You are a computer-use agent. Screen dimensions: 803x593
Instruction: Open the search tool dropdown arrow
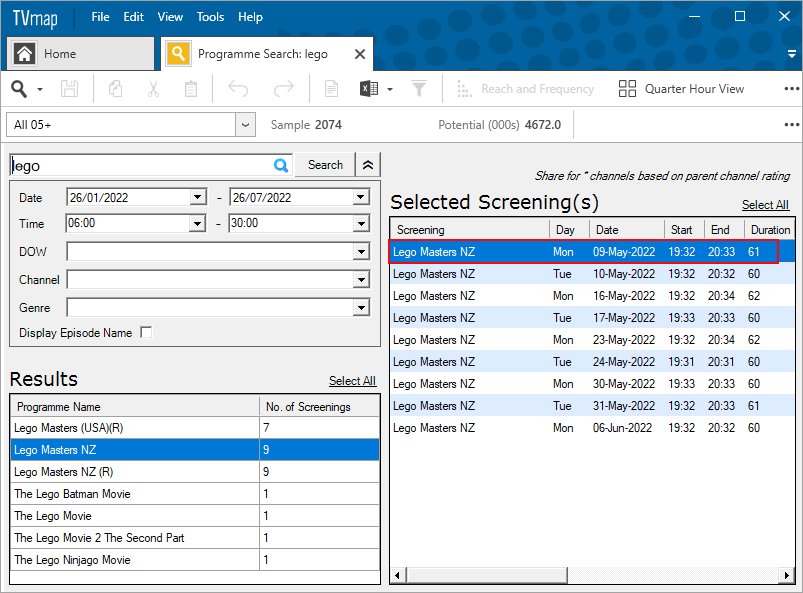[40, 90]
